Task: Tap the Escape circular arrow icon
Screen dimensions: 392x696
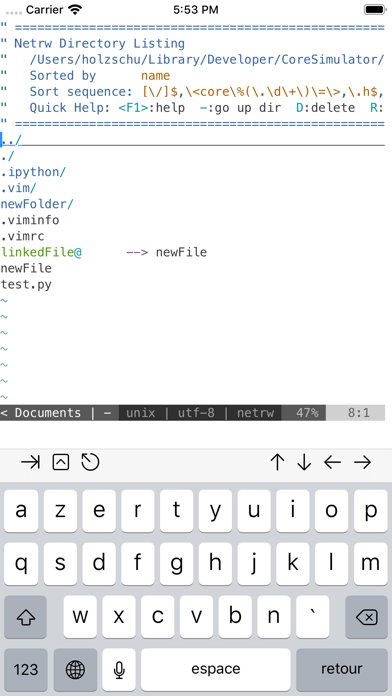Action: click(91, 462)
